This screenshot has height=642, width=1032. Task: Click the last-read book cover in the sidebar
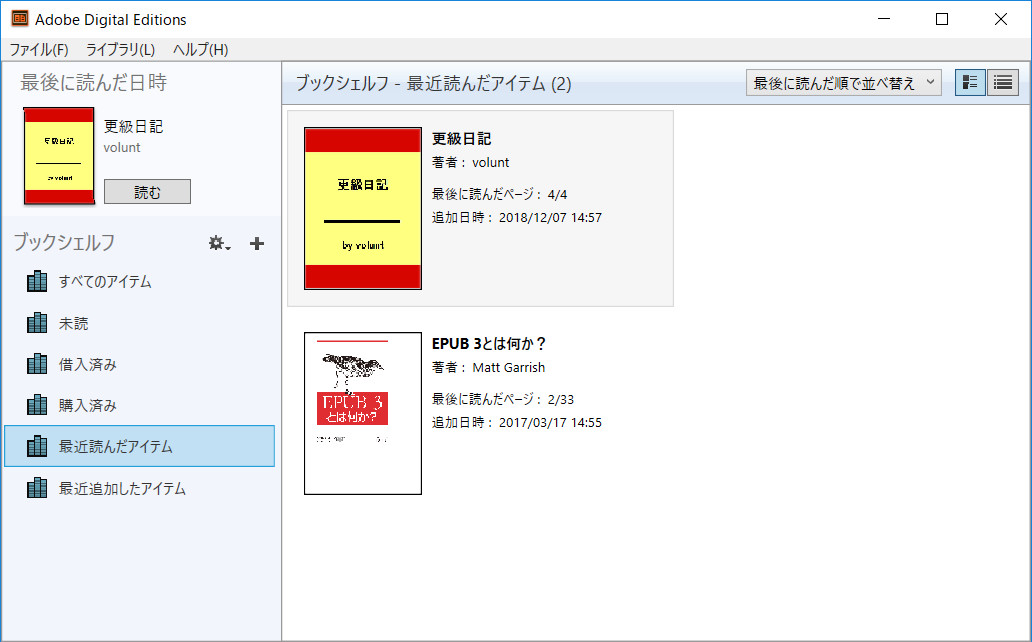(x=58, y=155)
